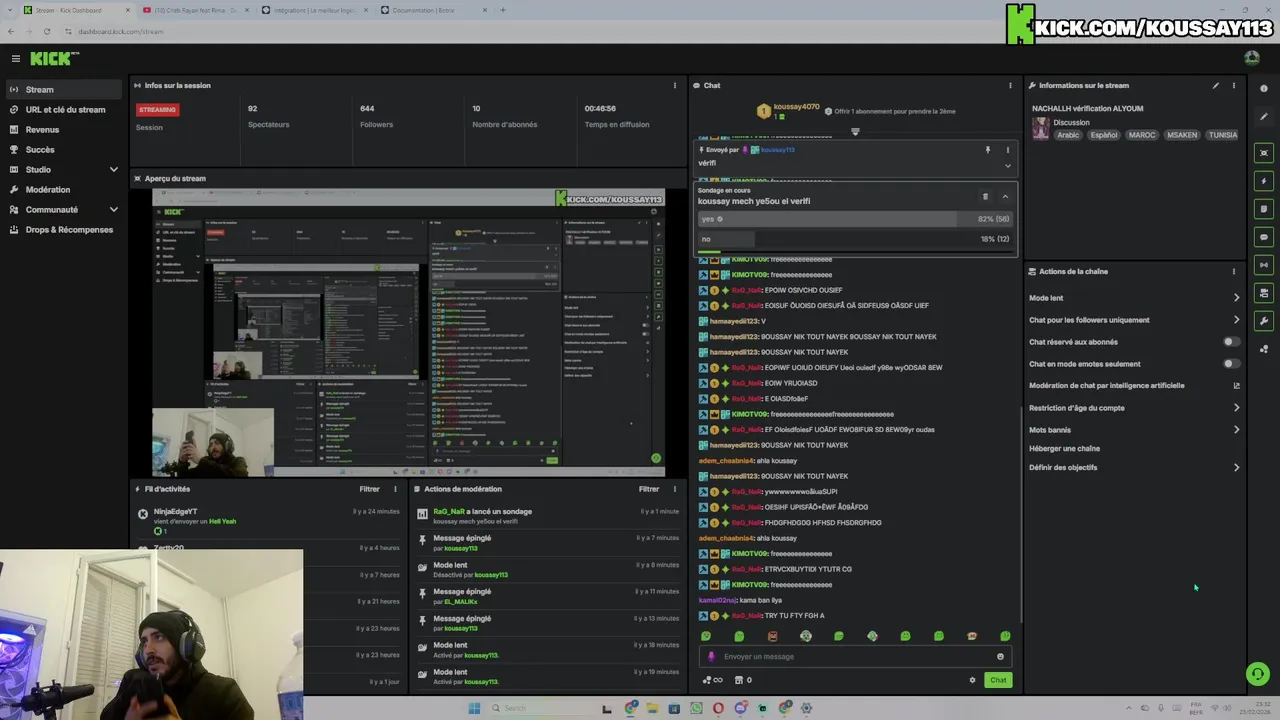Expand the pinned message chevron

(1007, 165)
